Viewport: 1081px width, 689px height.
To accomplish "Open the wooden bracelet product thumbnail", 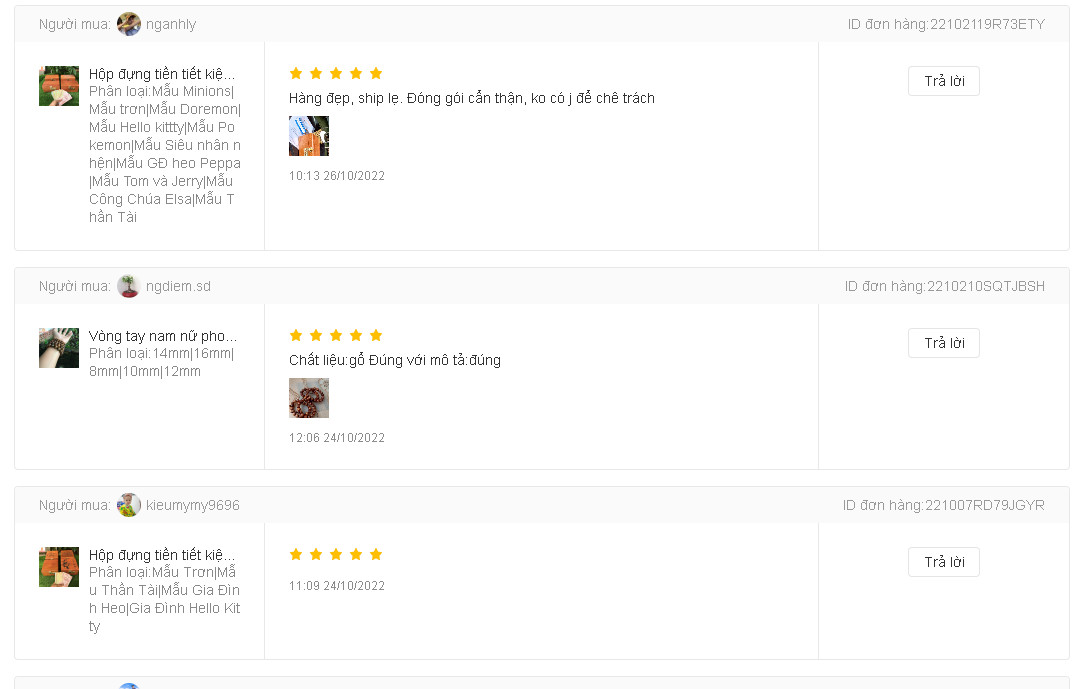I will click(59, 348).
